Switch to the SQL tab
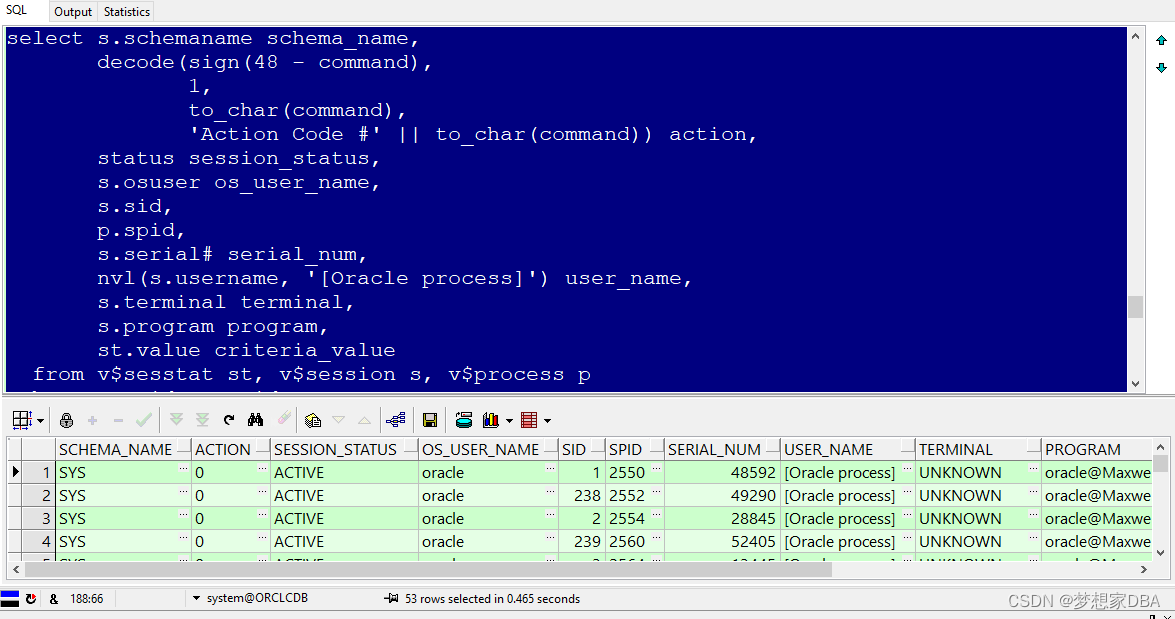Image resolution: width=1175 pixels, height=619 pixels. (x=16, y=10)
